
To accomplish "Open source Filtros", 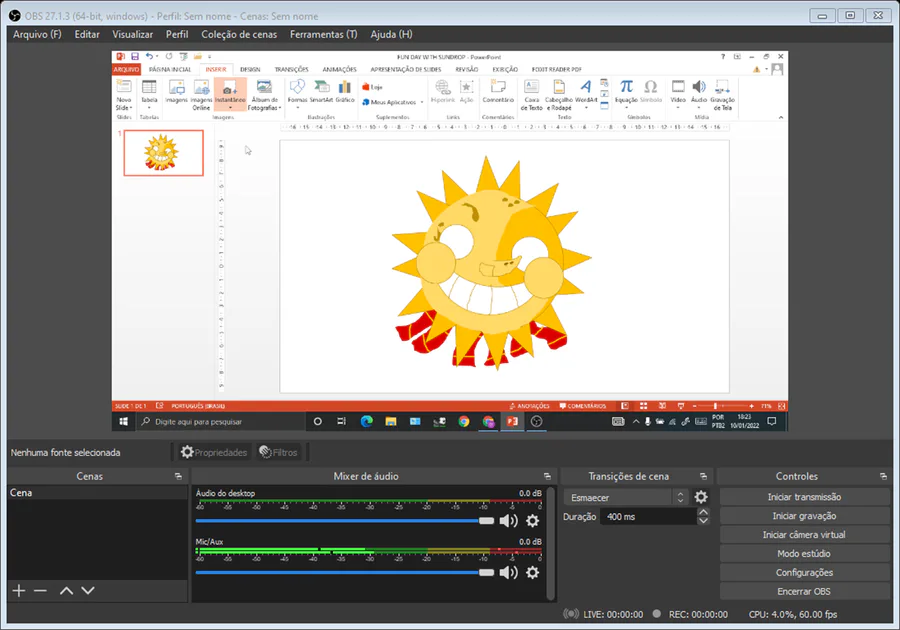I will tap(278, 452).
